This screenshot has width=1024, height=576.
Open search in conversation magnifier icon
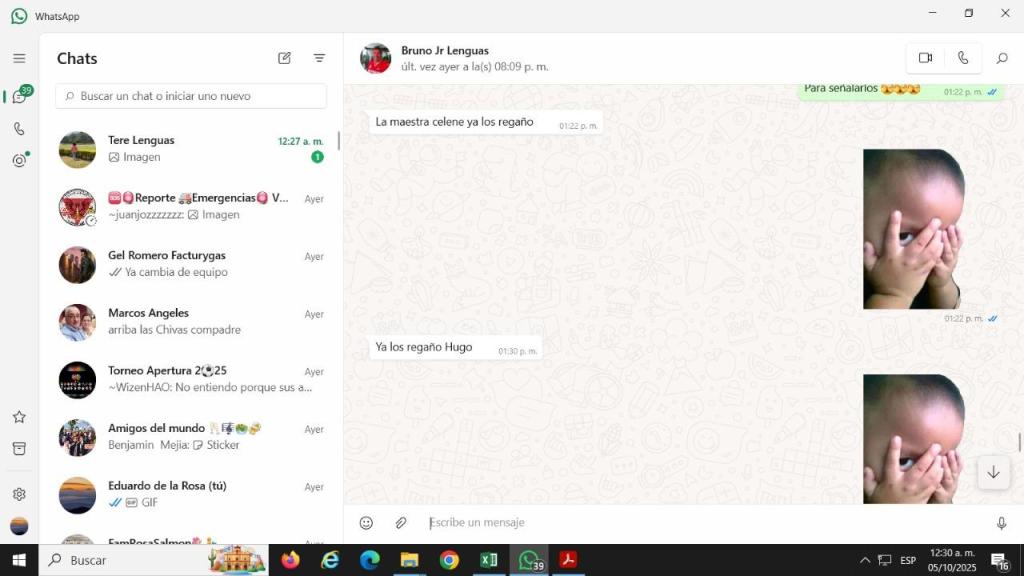[x=1001, y=58]
